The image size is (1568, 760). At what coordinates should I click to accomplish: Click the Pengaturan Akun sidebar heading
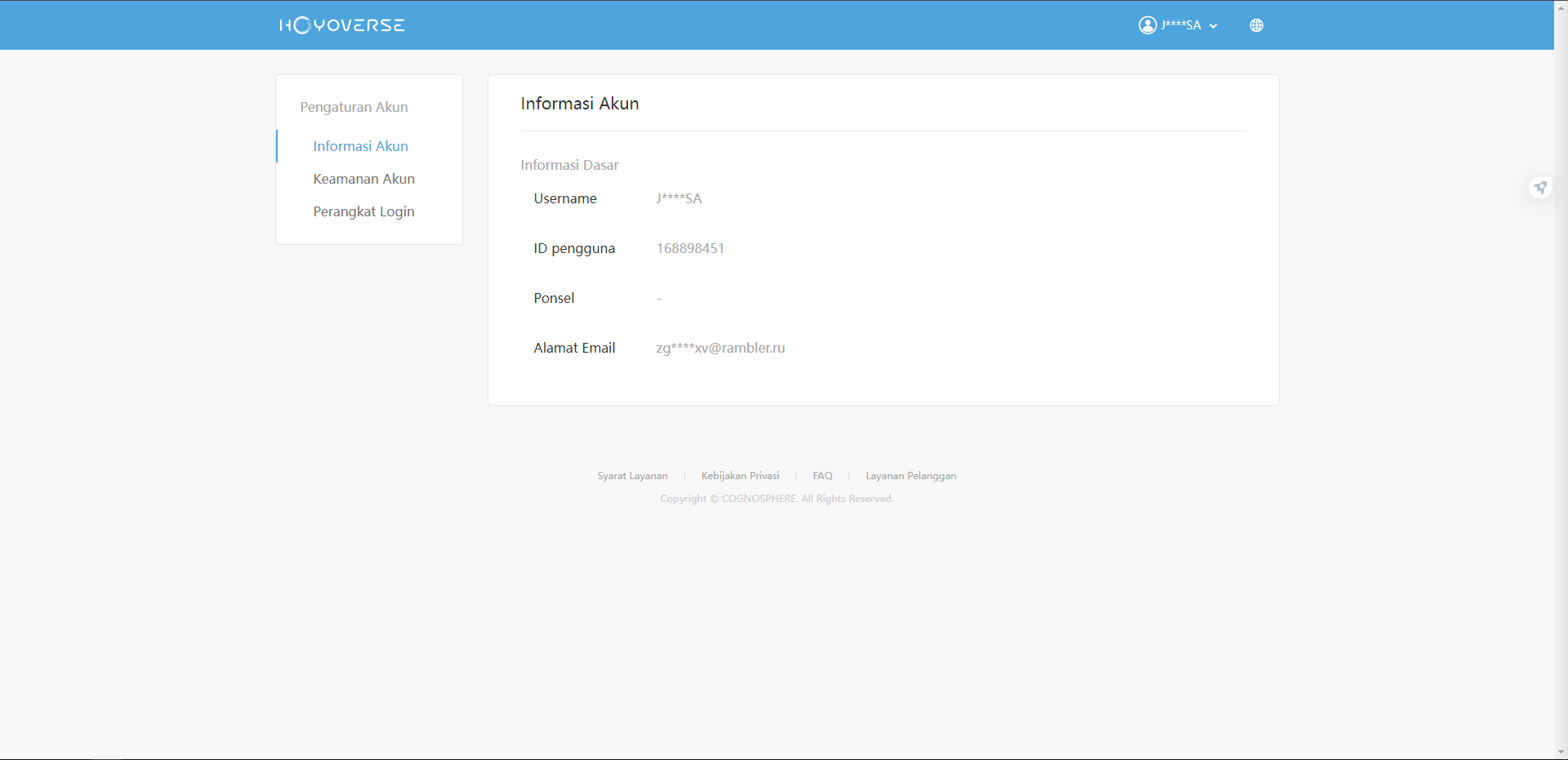[x=354, y=107]
